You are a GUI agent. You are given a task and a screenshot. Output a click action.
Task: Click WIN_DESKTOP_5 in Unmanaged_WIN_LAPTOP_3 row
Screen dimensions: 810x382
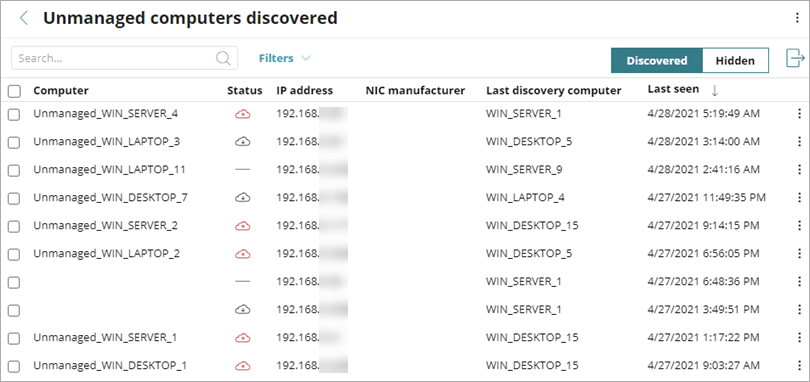(x=529, y=141)
